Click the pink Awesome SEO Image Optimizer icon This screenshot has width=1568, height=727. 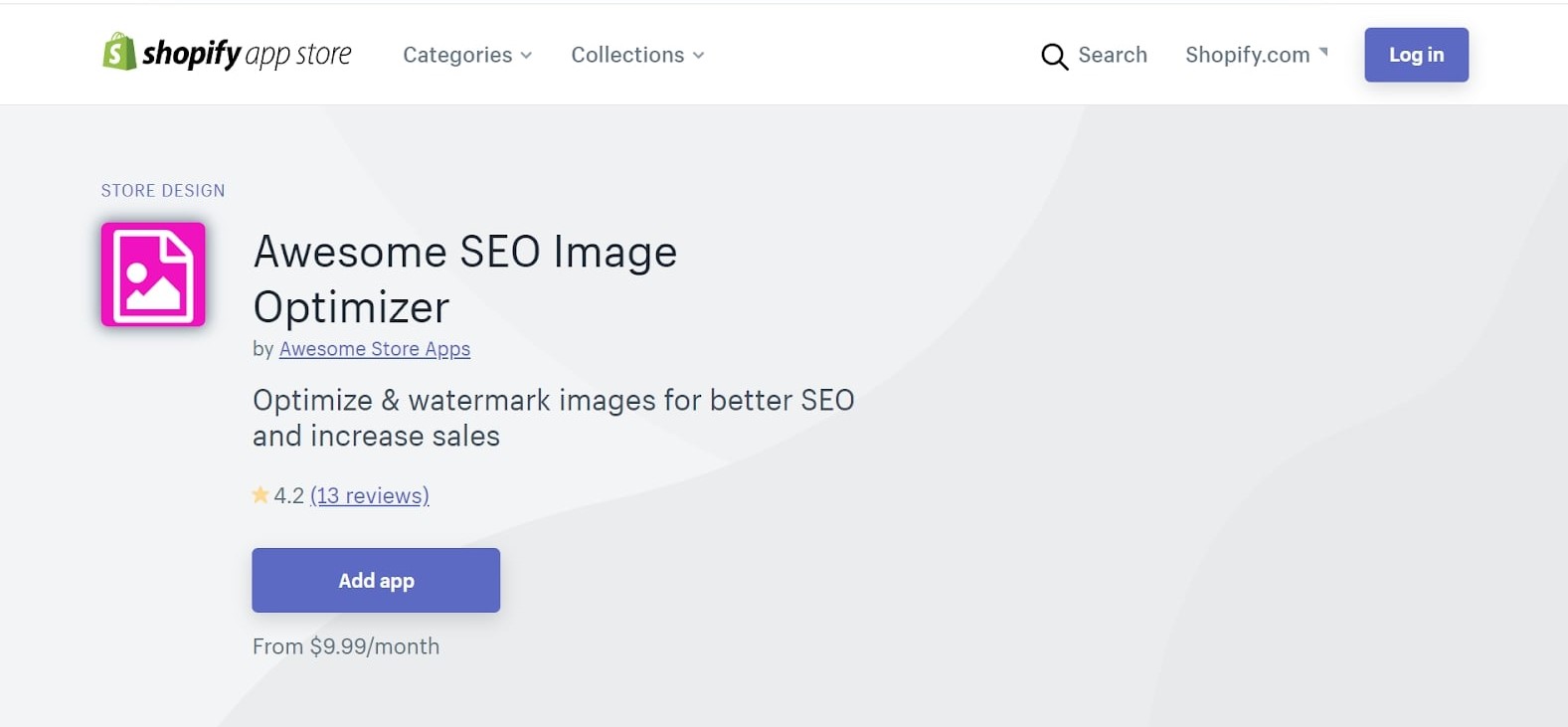[x=153, y=274]
